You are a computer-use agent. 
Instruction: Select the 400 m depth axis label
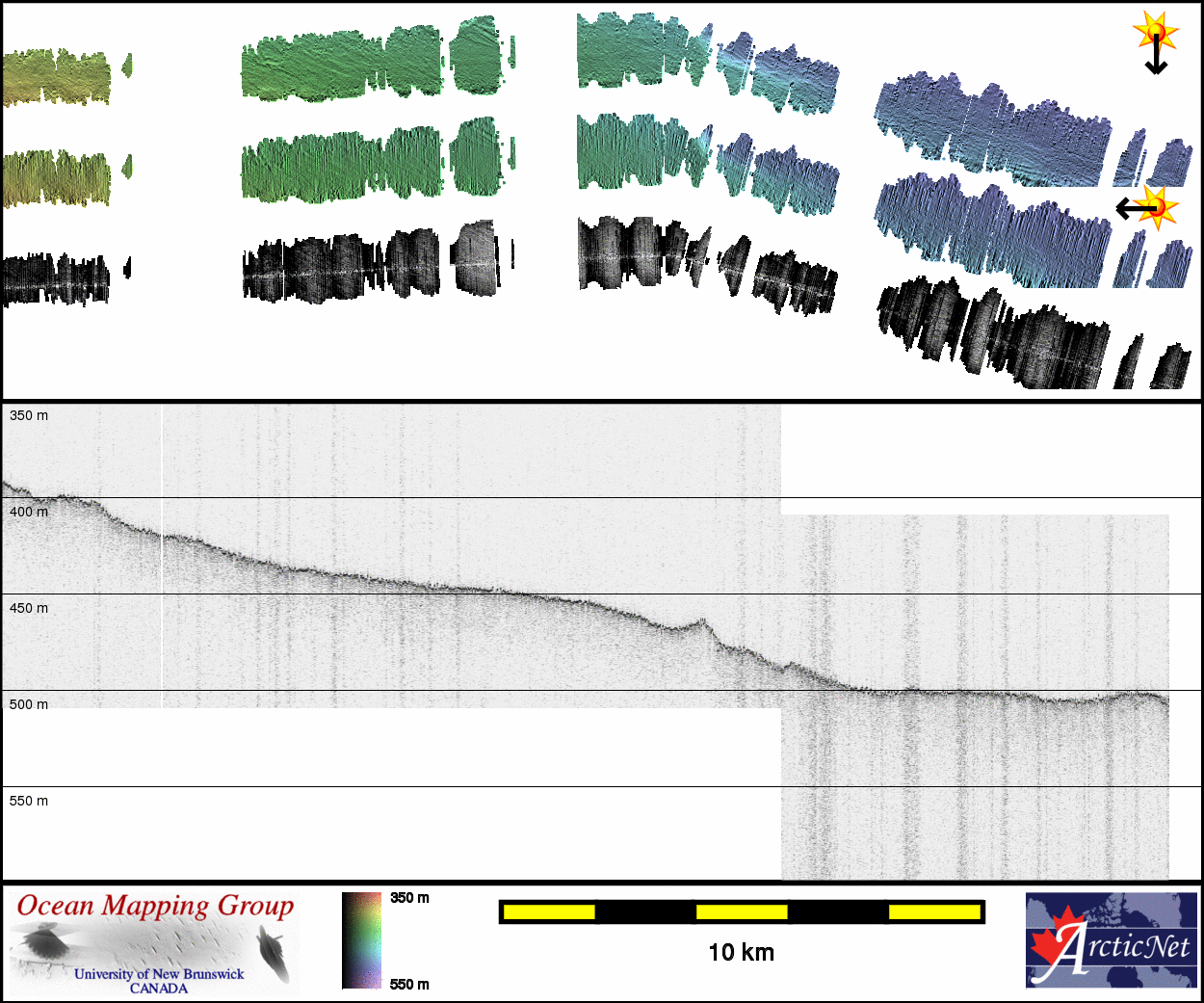[x=29, y=512]
